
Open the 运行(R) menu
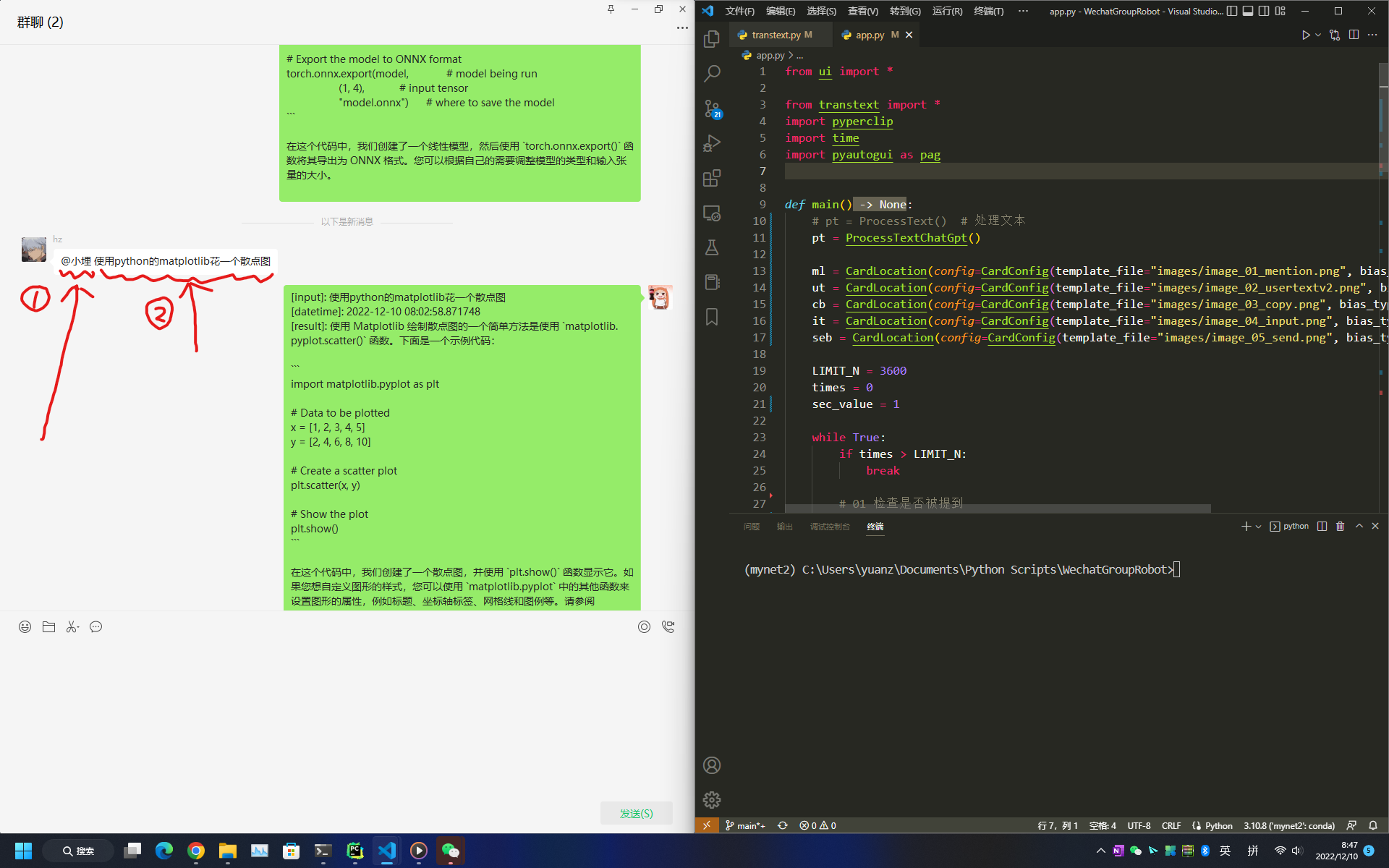pyautogui.click(x=947, y=11)
